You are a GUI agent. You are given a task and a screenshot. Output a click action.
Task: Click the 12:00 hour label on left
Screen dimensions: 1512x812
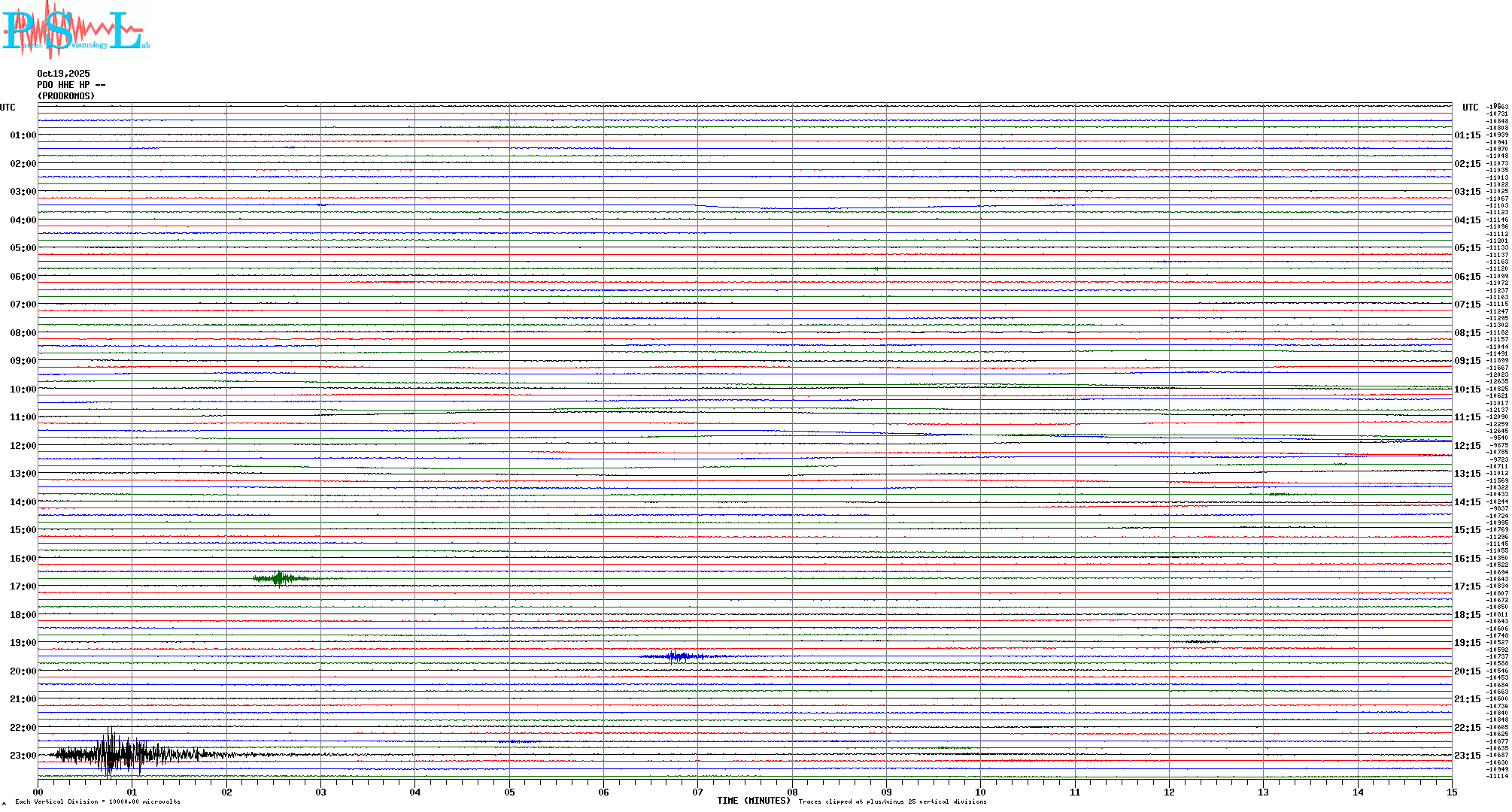[x=23, y=446]
